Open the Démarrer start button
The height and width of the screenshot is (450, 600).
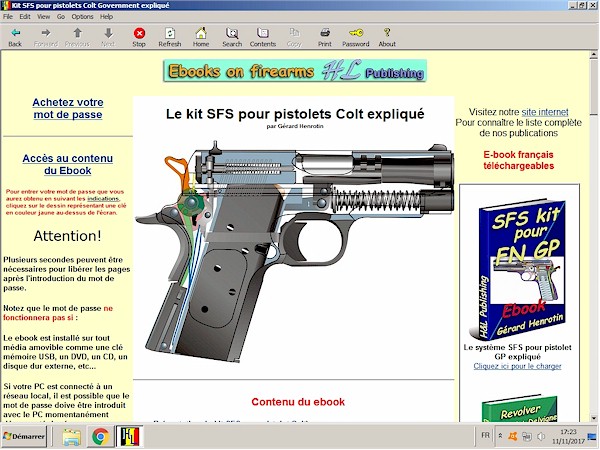click(x=24, y=436)
